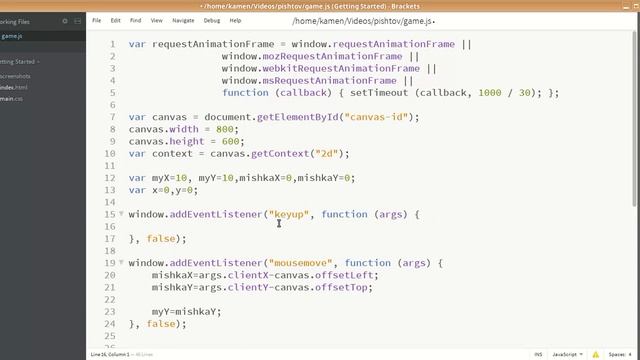Toggle INS insert mode indicator

538,354
